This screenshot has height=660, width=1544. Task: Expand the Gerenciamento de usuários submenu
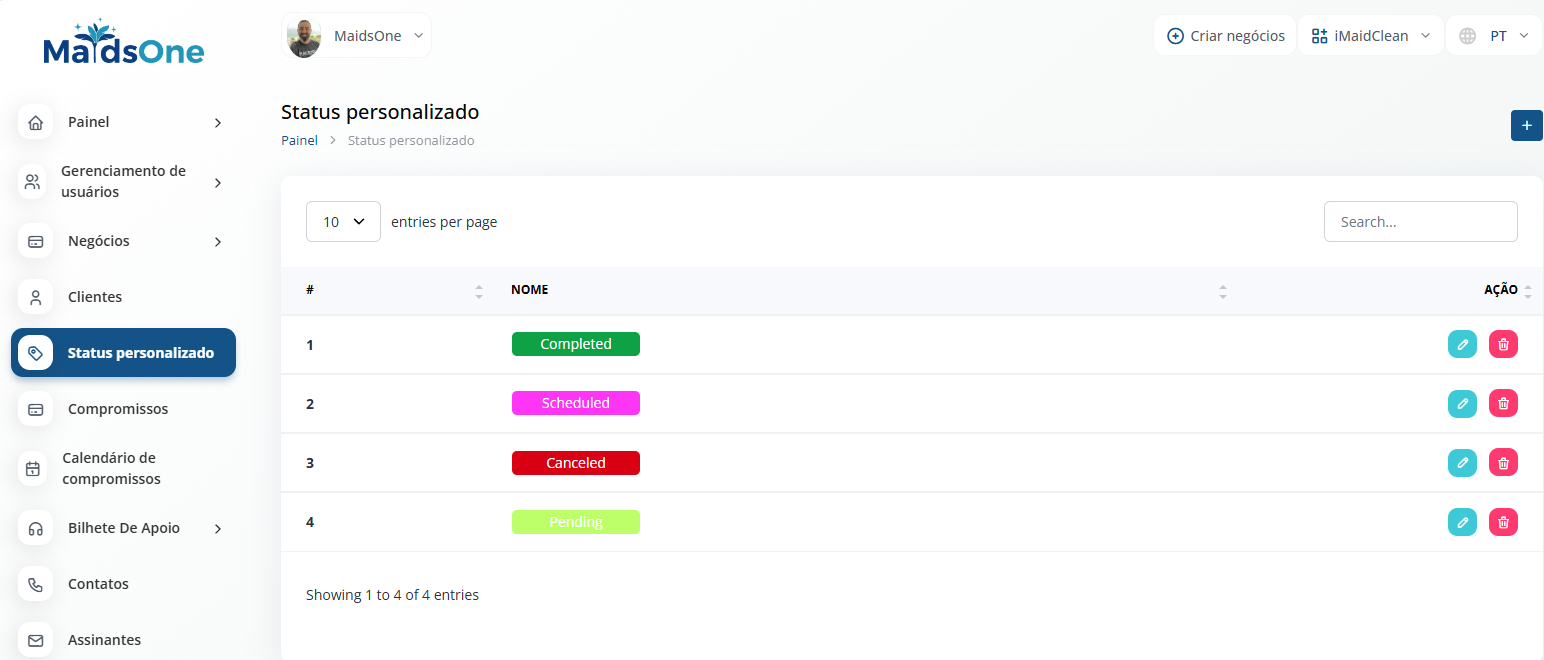tap(218, 182)
